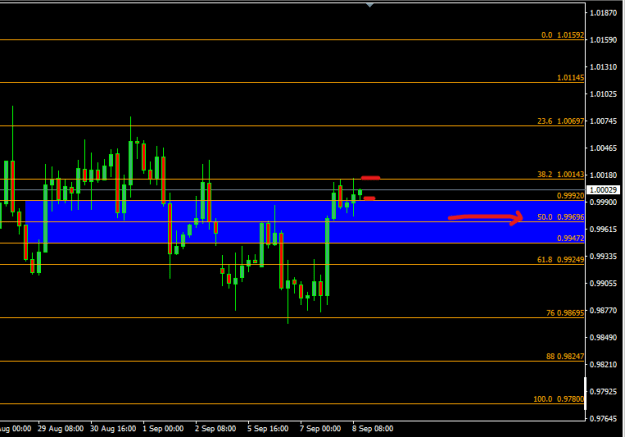Click price scale value 0.98770
The image size is (625, 437).
coord(603,310)
